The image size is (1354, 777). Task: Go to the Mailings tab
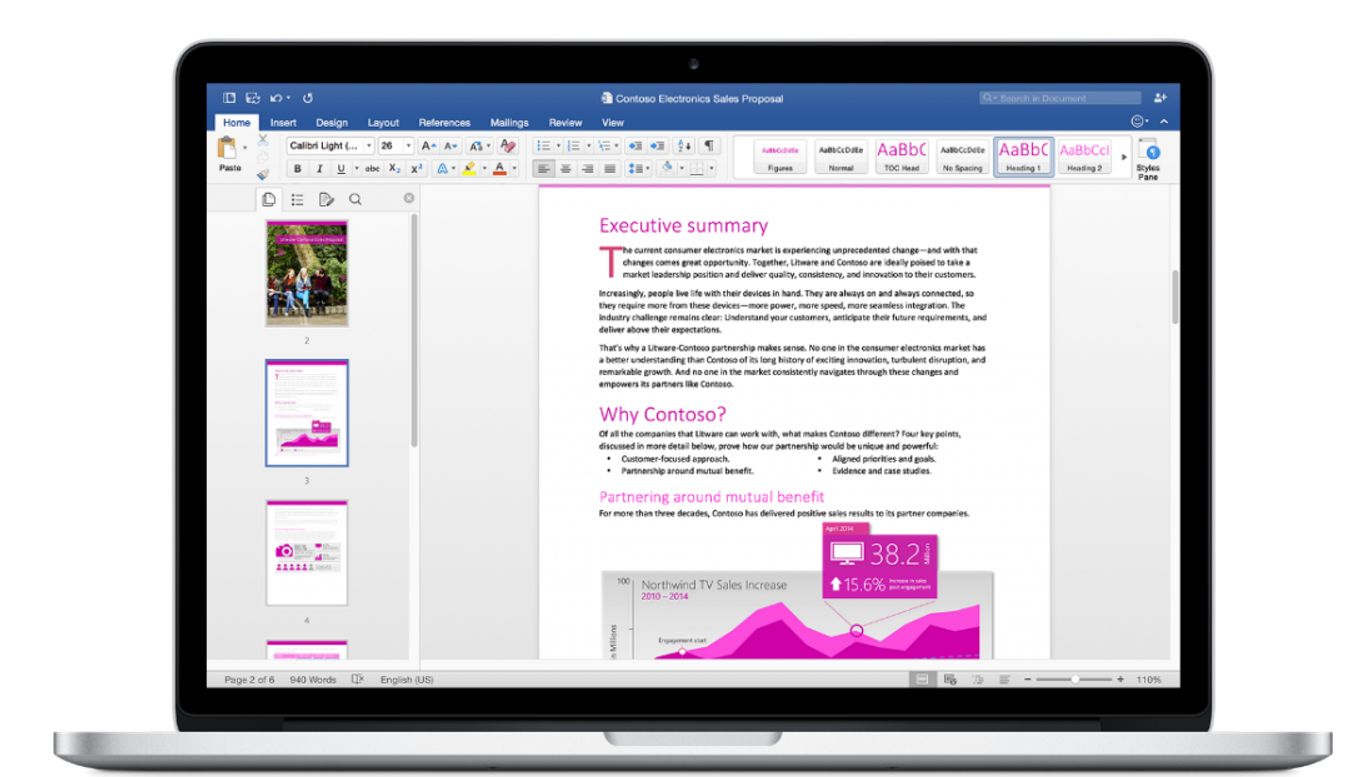pos(509,123)
